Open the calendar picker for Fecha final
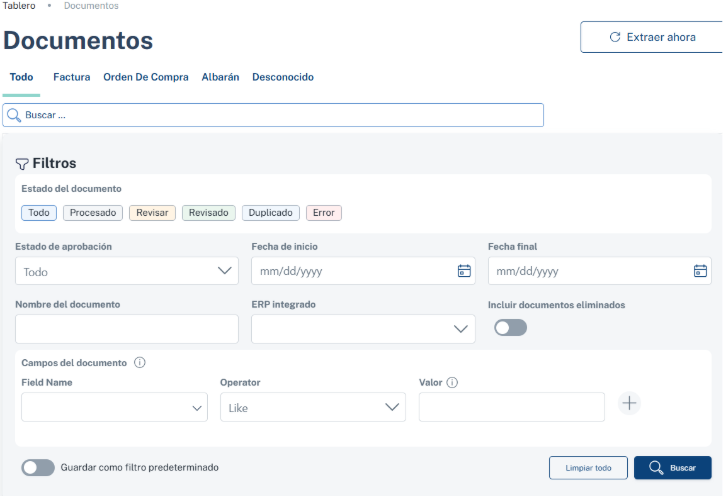 [700, 271]
